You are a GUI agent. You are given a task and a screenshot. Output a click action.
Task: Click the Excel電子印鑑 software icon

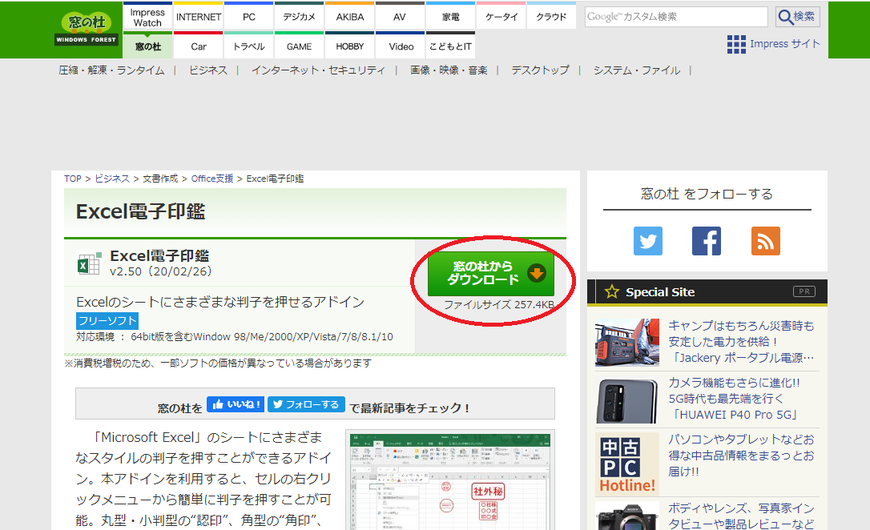tap(89, 264)
